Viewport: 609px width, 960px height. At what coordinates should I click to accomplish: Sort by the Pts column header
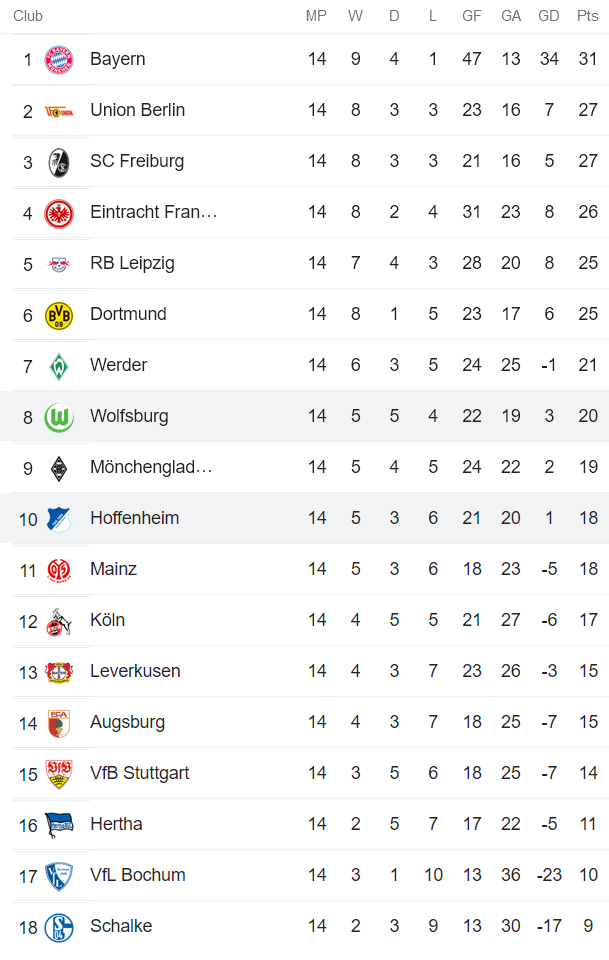tap(587, 15)
